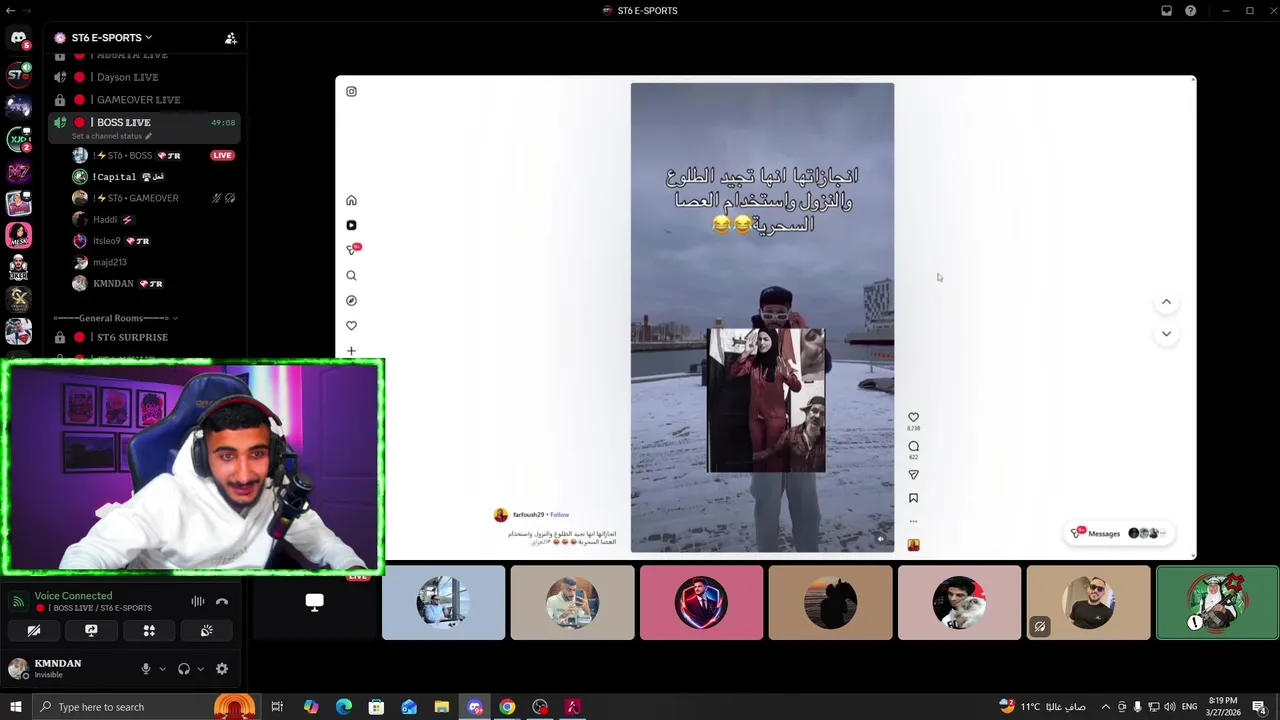
Task: Go to next reel with down arrow
Action: pyautogui.click(x=1166, y=333)
